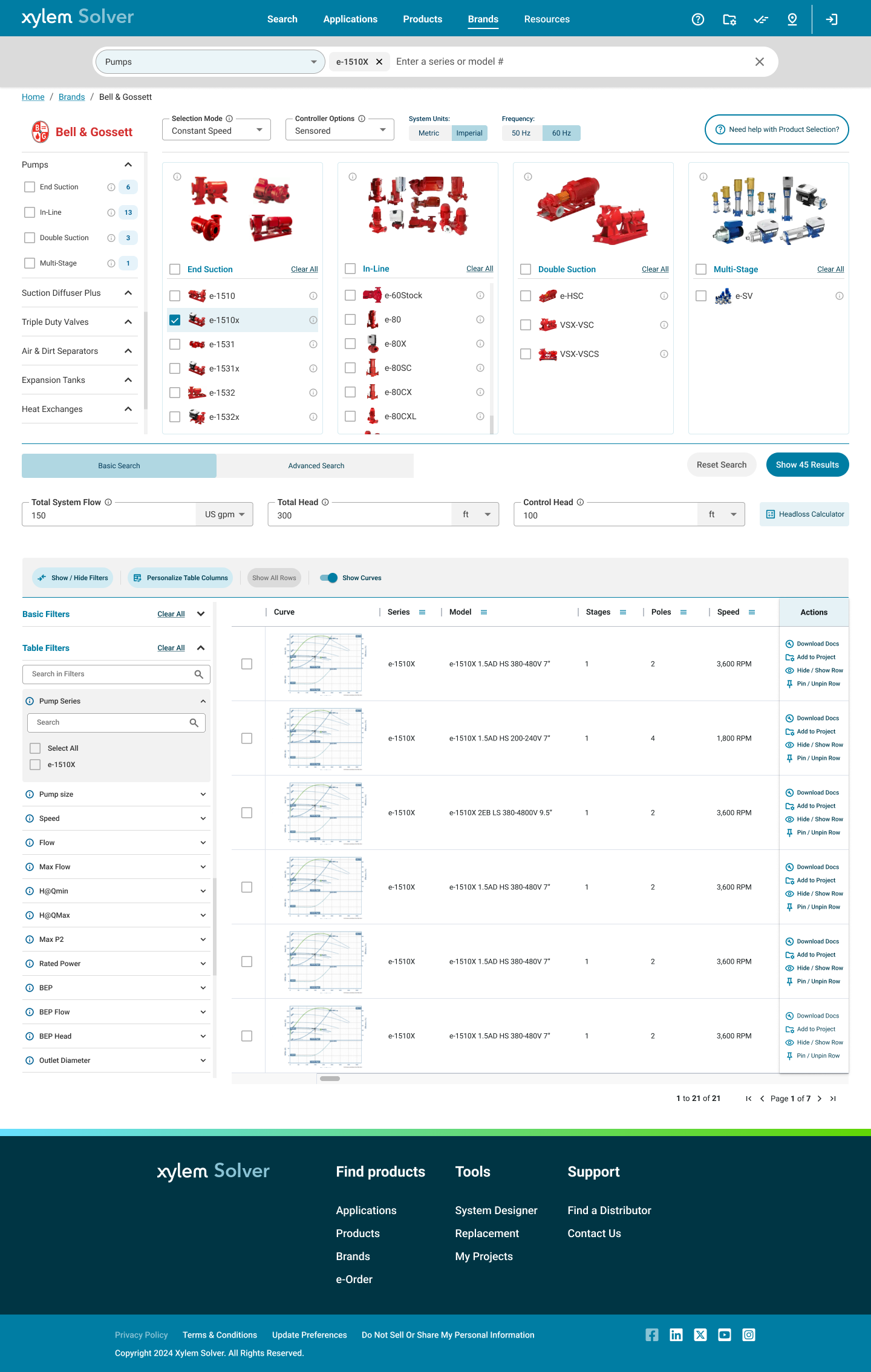Select 50 Hz frequency
The width and height of the screenshot is (871, 1372).
(521, 133)
